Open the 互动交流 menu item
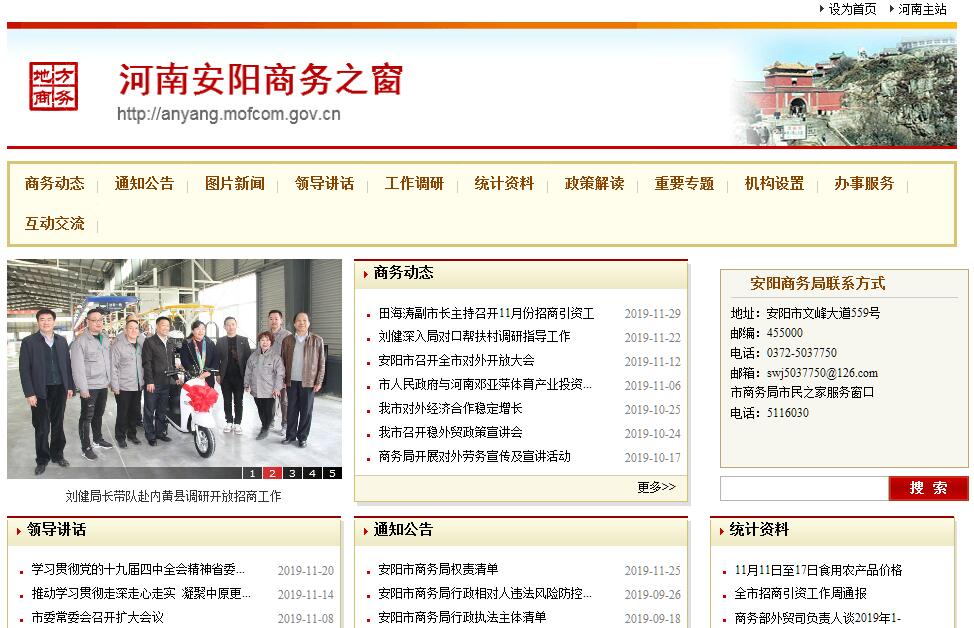The width and height of the screenshot is (974, 628). click(55, 224)
